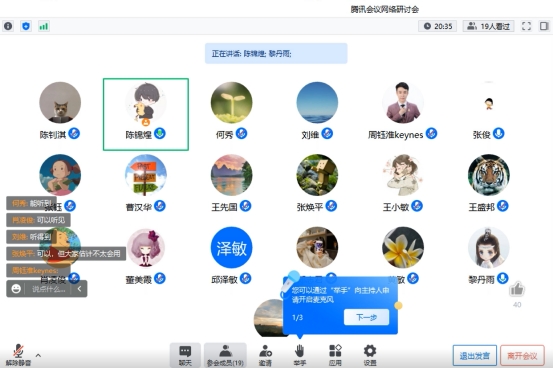
Task: Invite people with the 邀请 icon
Action: (265, 355)
